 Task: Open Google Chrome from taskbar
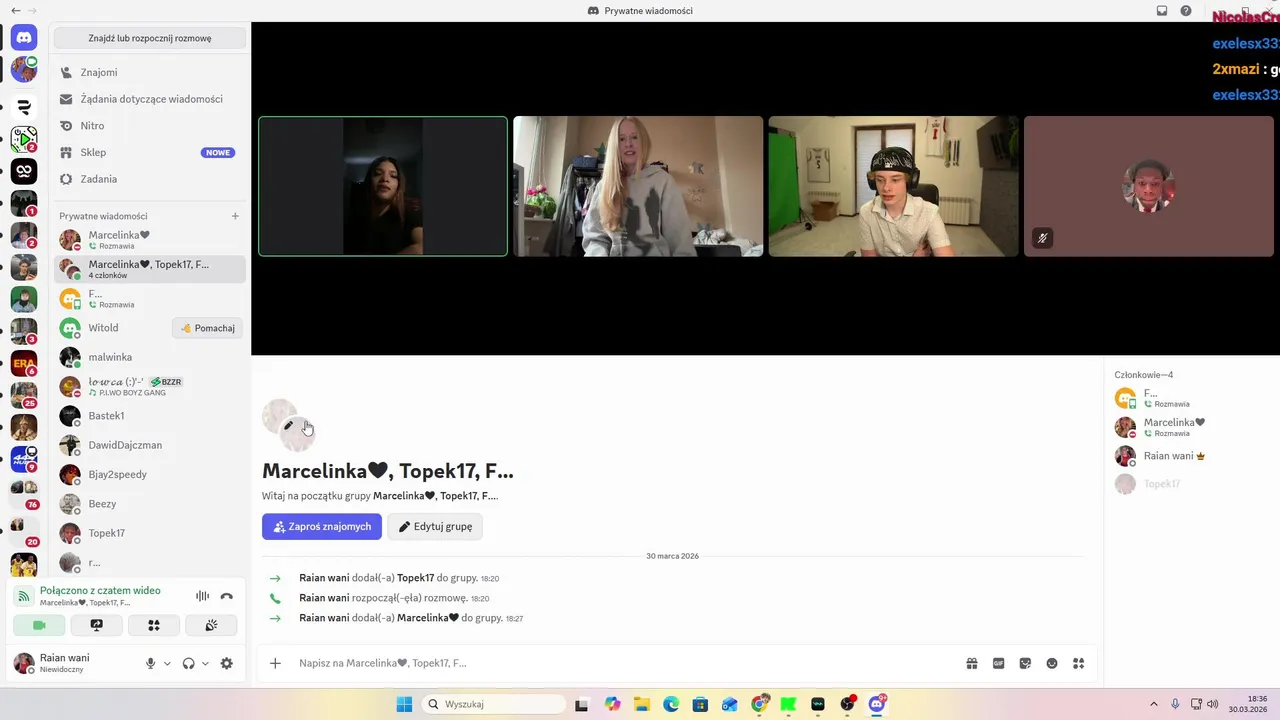tap(759, 704)
